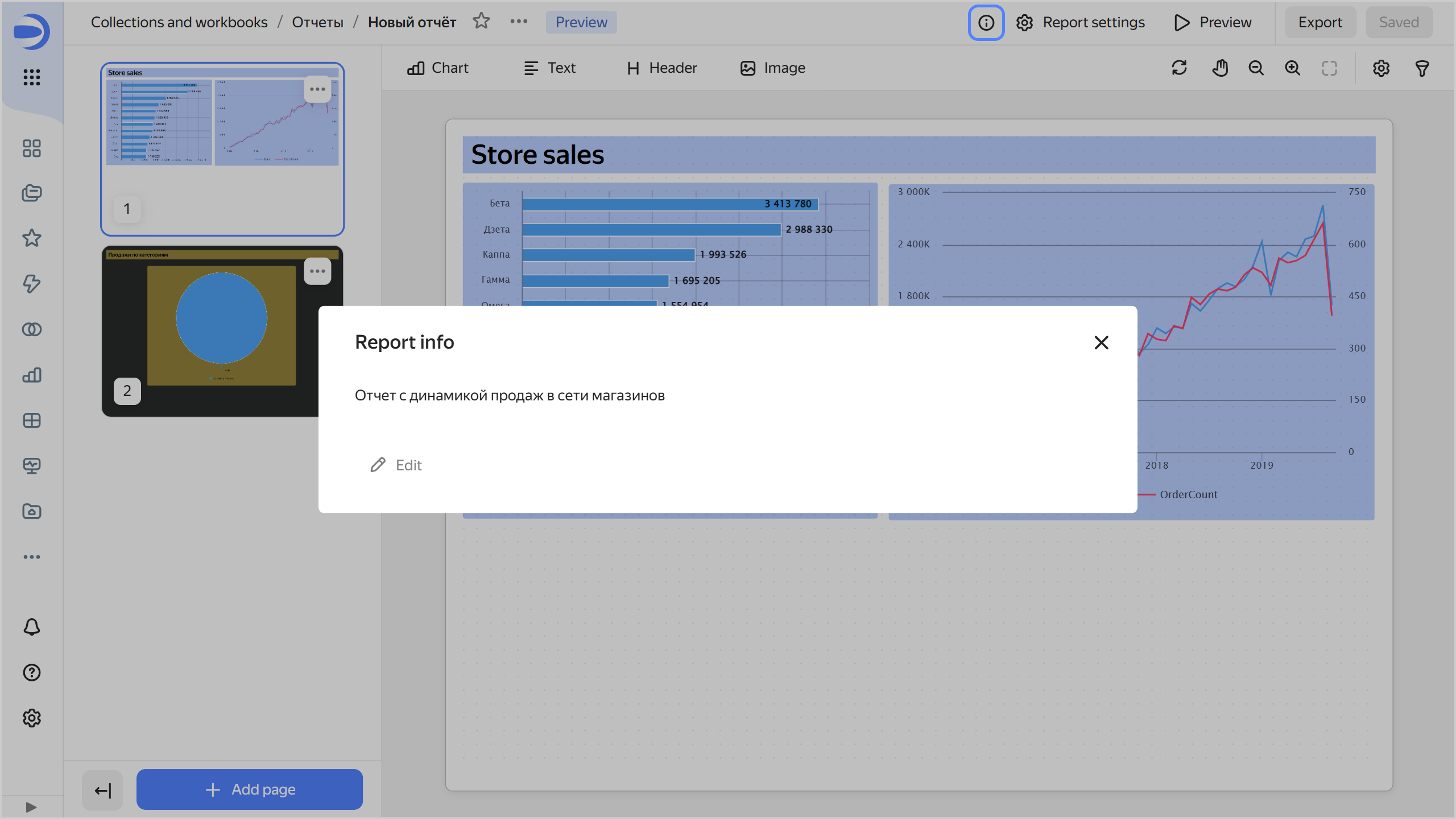Click the zoom out magnifier
The width and height of the screenshot is (1456, 819).
(1256, 68)
